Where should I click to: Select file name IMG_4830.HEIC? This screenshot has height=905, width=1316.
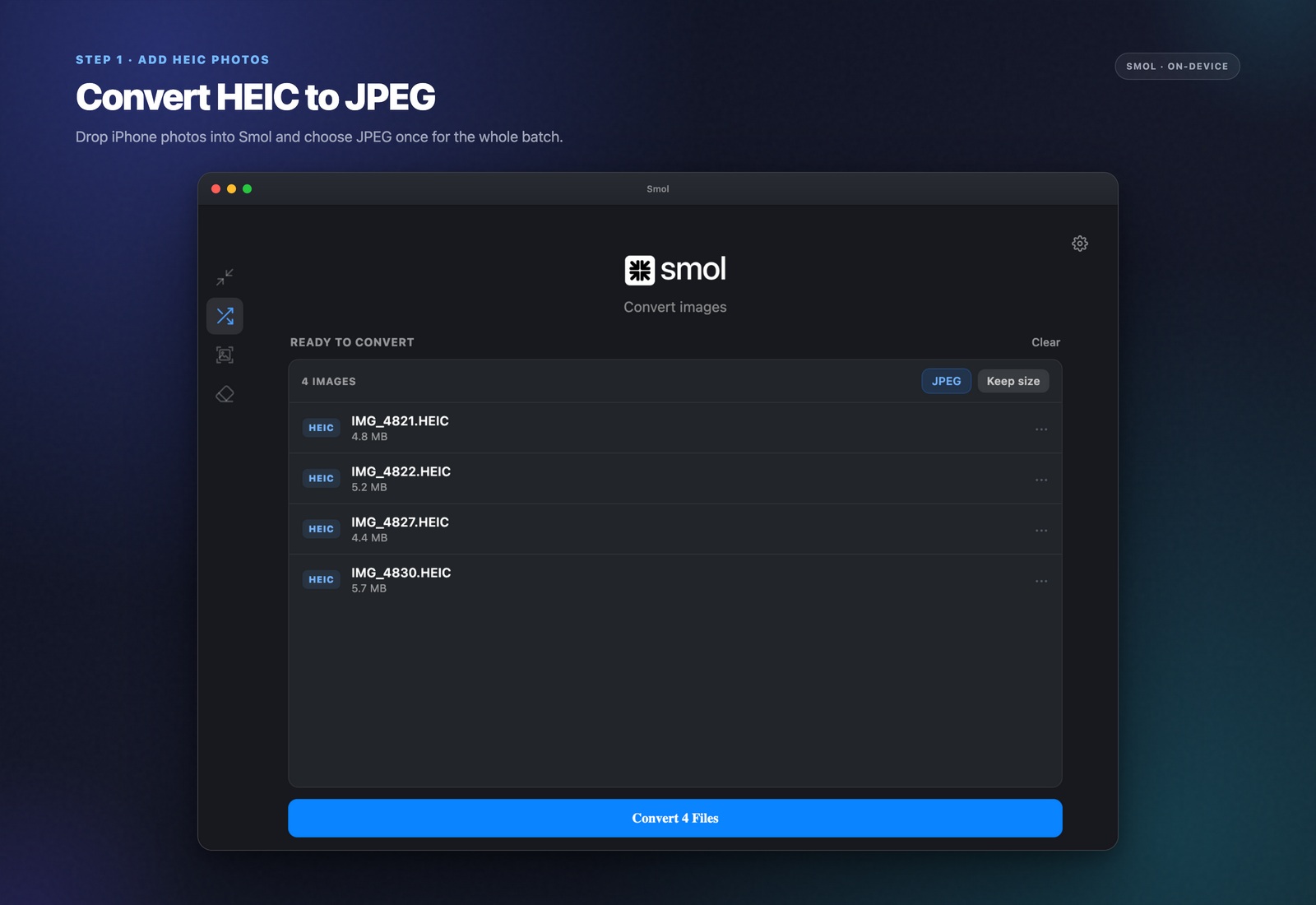point(401,573)
